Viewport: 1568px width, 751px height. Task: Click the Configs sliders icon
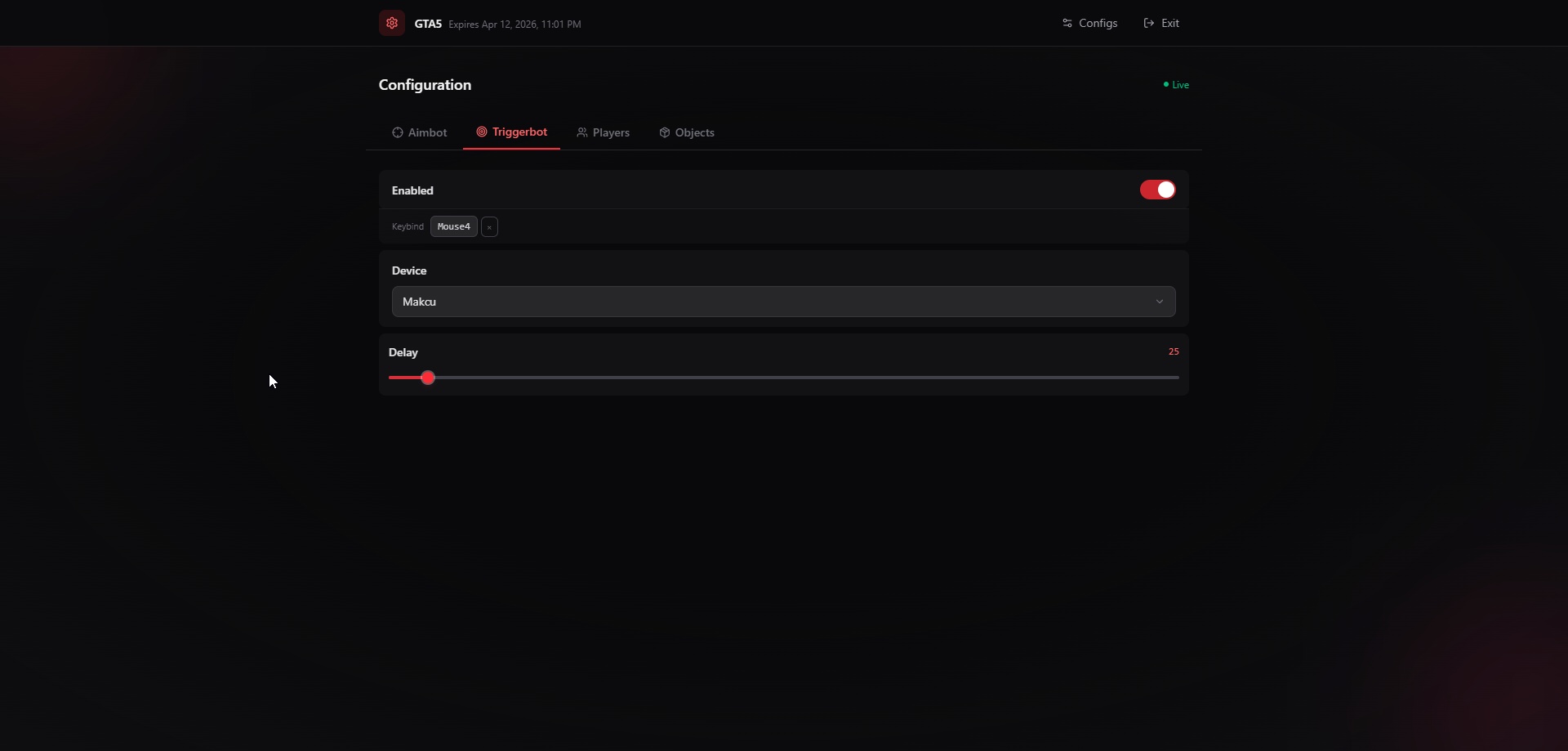(x=1067, y=23)
